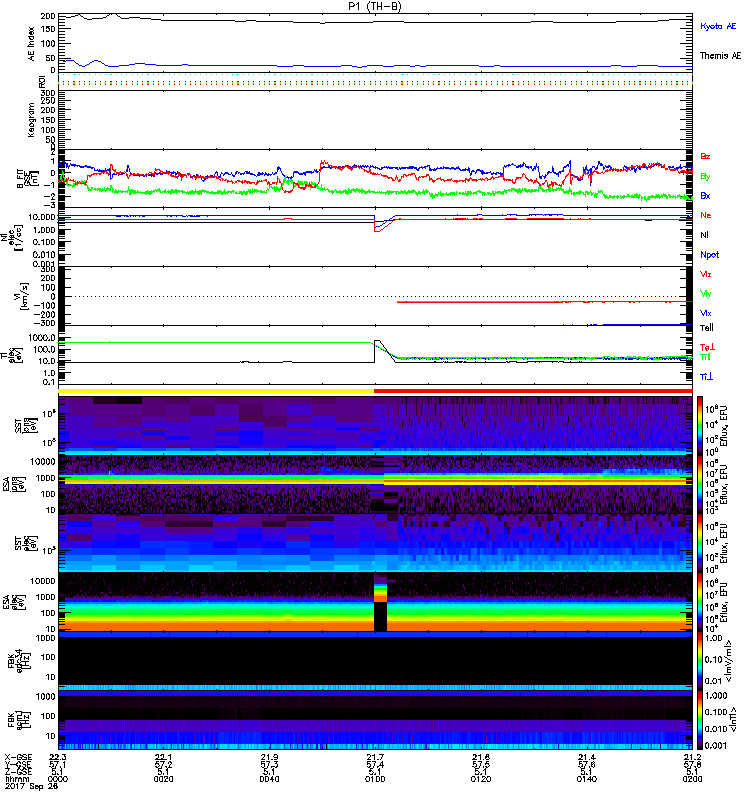Image resolution: width=750 pixels, height=800 pixels.
Task: Click the FBK mV/m colorbar
Action: pyautogui.click(x=700, y=662)
